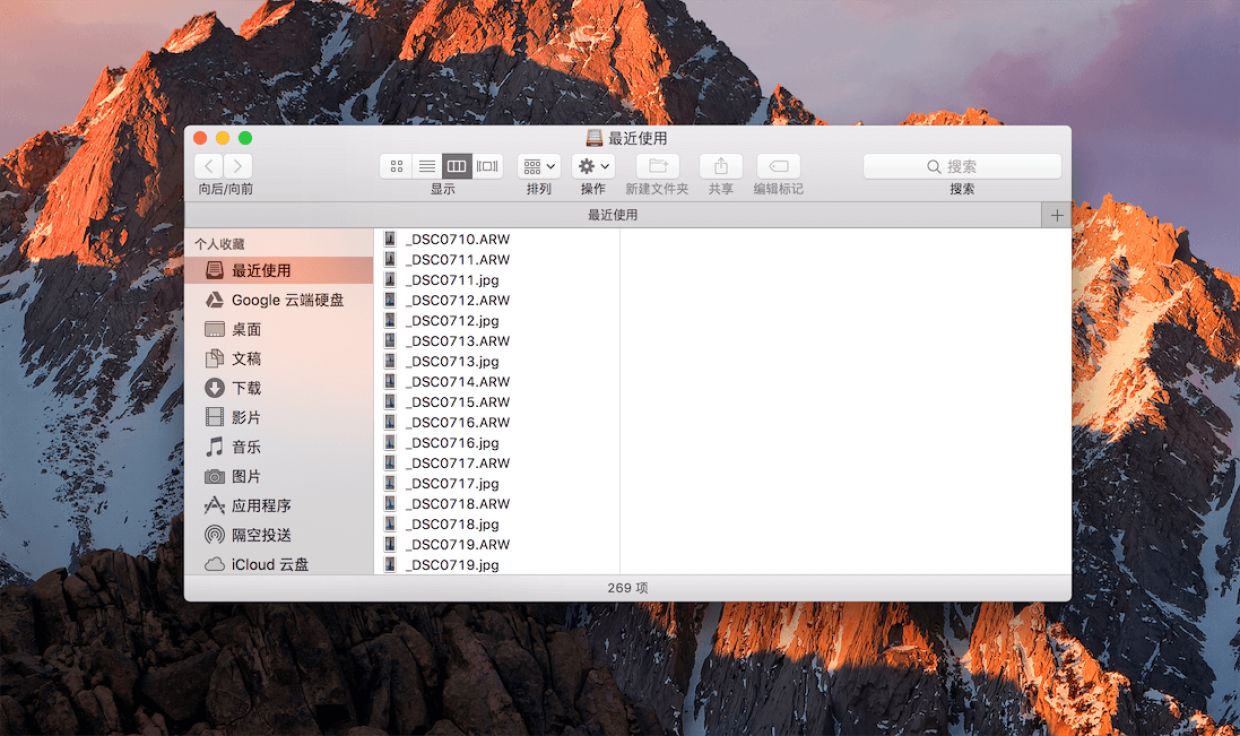Click the 隔空投送 AirDrop icon
The width and height of the screenshot is (1240, 736).
pos(214,535)
